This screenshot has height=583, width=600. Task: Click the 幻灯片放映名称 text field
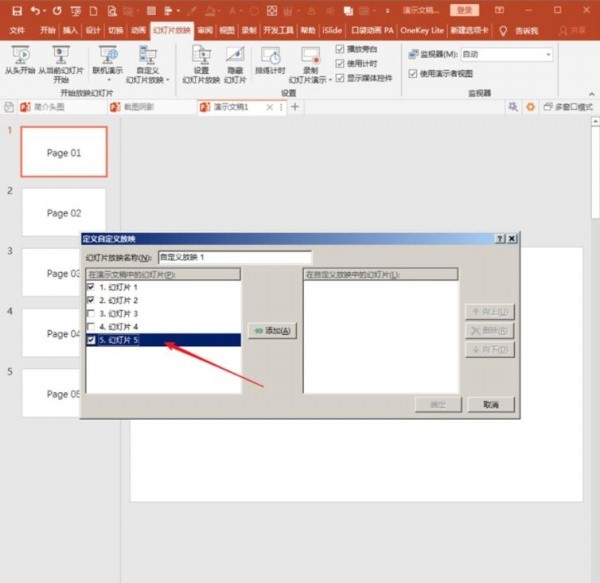(235, 257)
